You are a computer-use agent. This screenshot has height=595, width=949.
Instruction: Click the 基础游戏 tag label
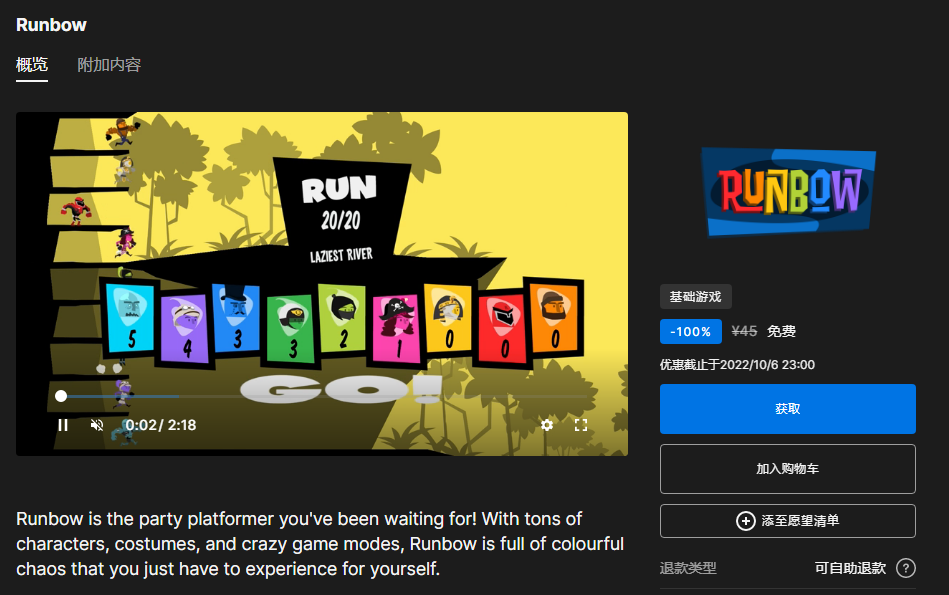click(695, 297)
